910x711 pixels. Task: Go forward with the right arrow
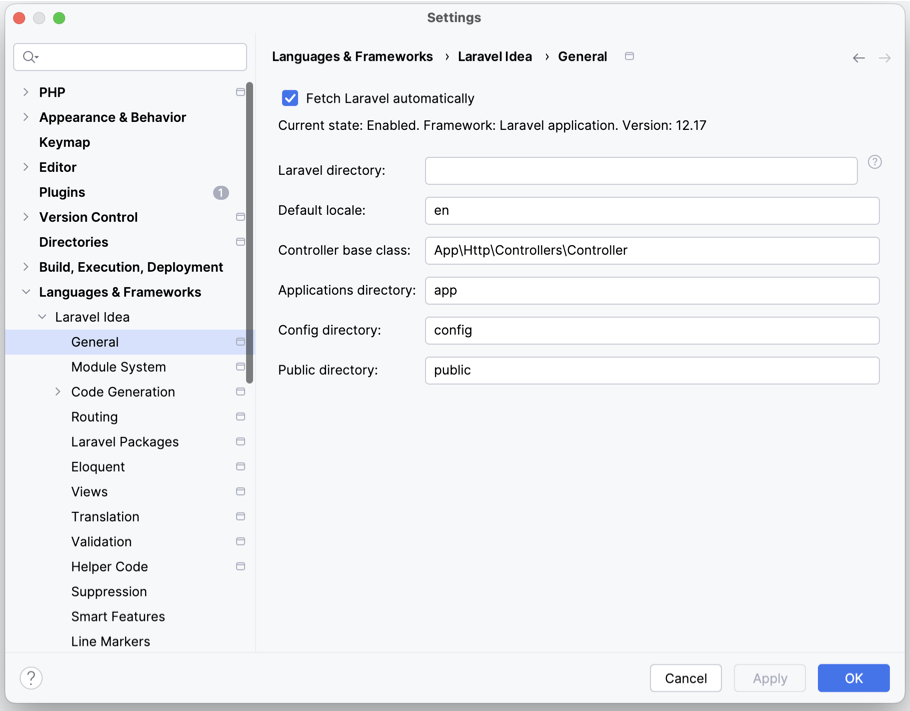(884, 58)
